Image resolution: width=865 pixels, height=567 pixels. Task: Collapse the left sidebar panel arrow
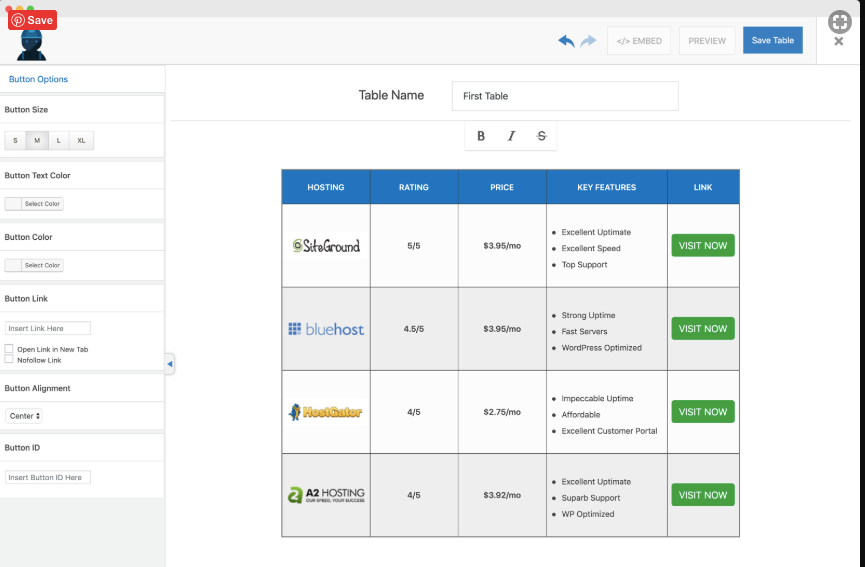tap(170, 364)
